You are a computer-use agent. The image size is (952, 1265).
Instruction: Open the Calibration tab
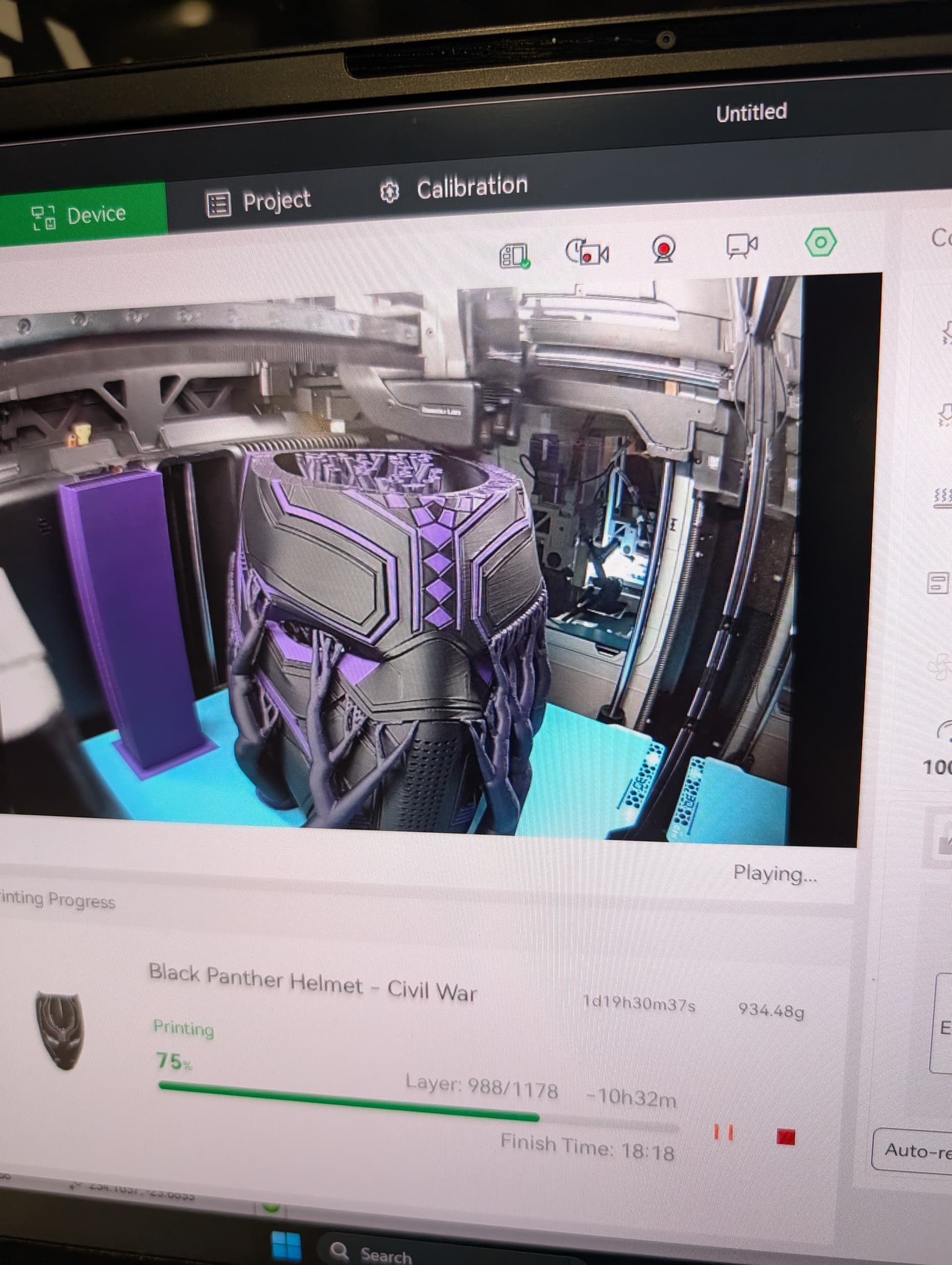(454, 189)
